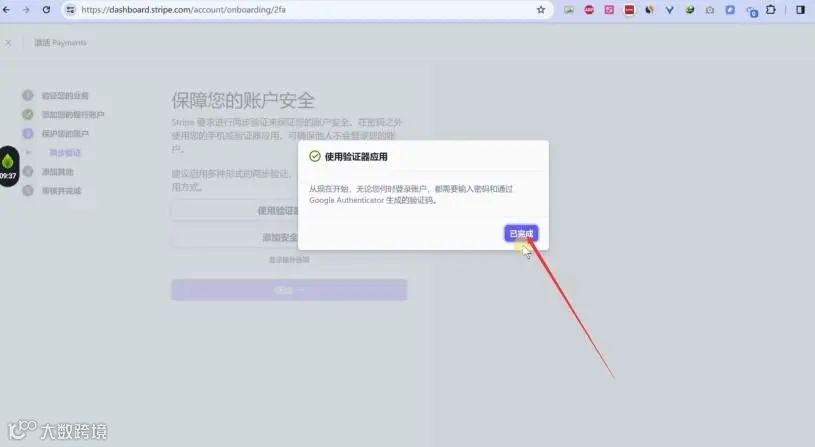Click the browser forward arrow
The image size is (815, 447).
tap(26, 10)
